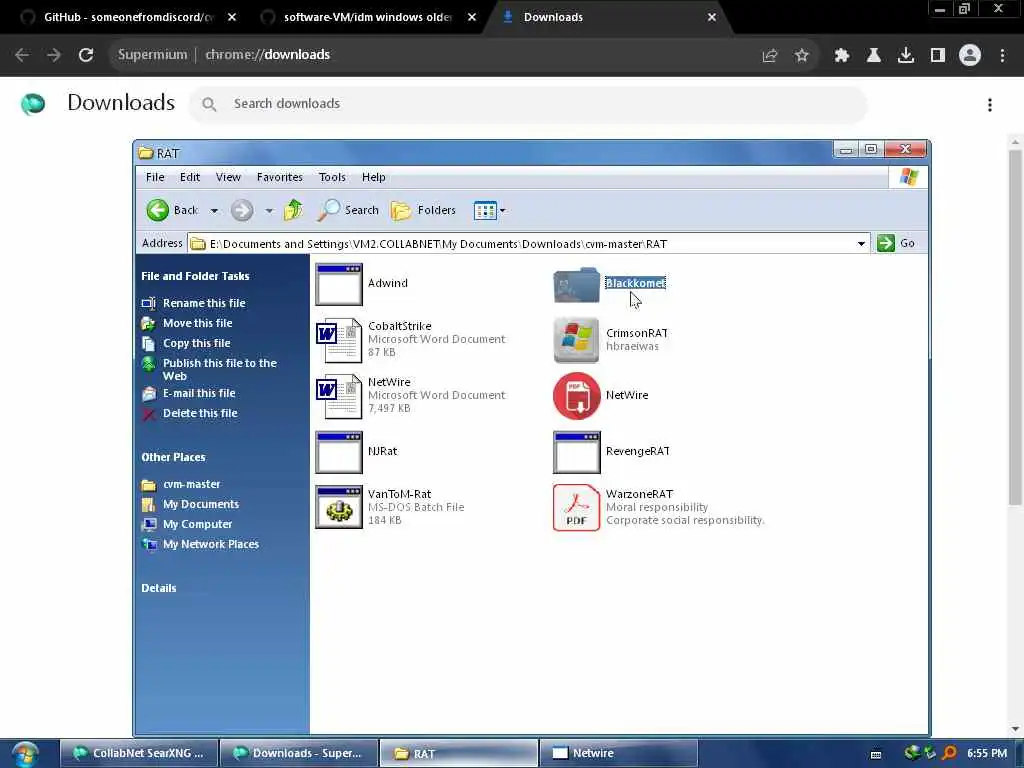Switch to CollabNet SearXNG taskbar button
The width and height of the screenshot is (1024, 768).
(139, 753)
